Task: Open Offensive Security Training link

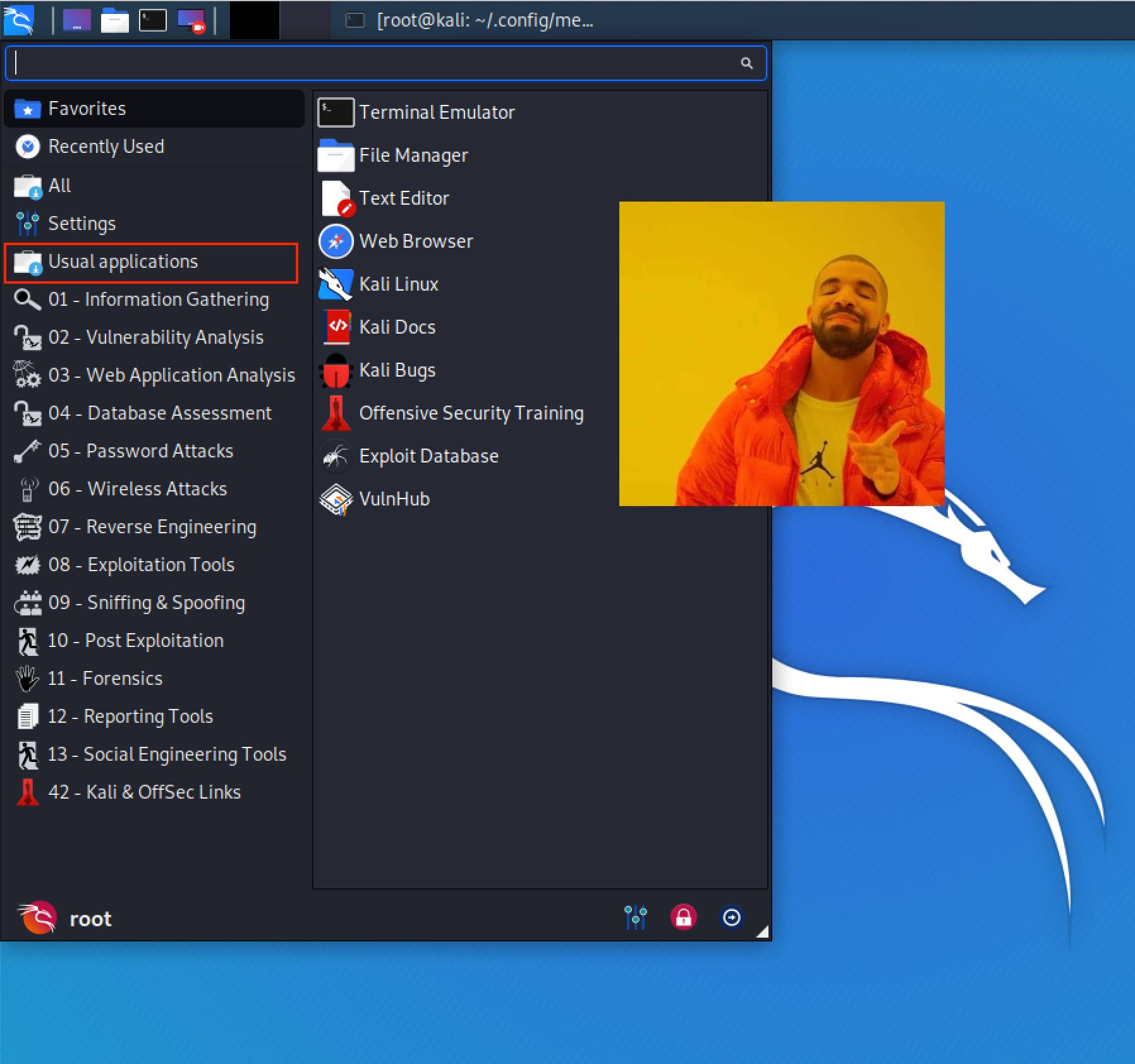Action: pyautogui.click(x=471, y=413)
